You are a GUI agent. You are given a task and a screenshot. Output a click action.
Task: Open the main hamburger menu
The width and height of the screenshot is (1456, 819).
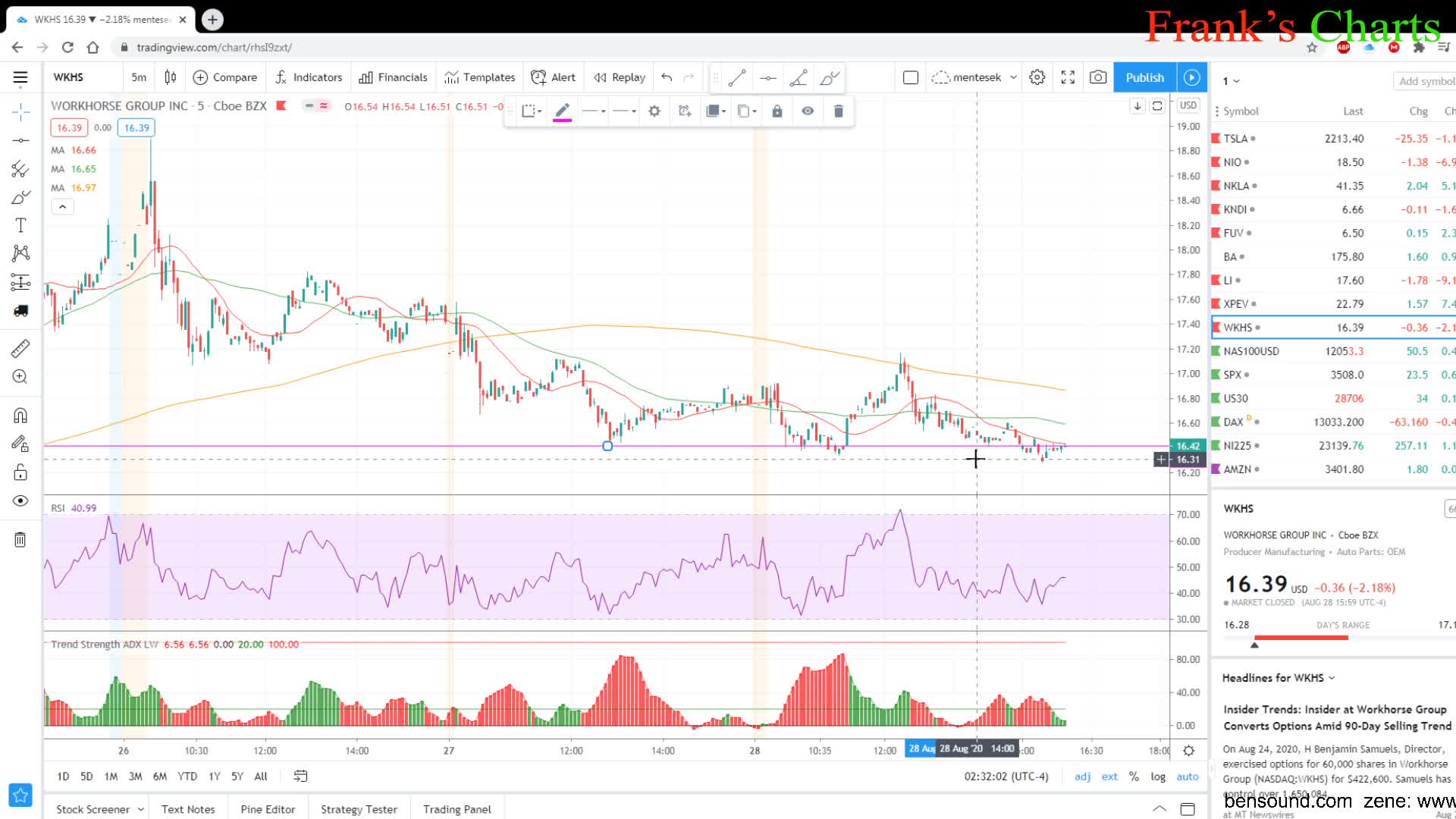[x=20, y=77]
